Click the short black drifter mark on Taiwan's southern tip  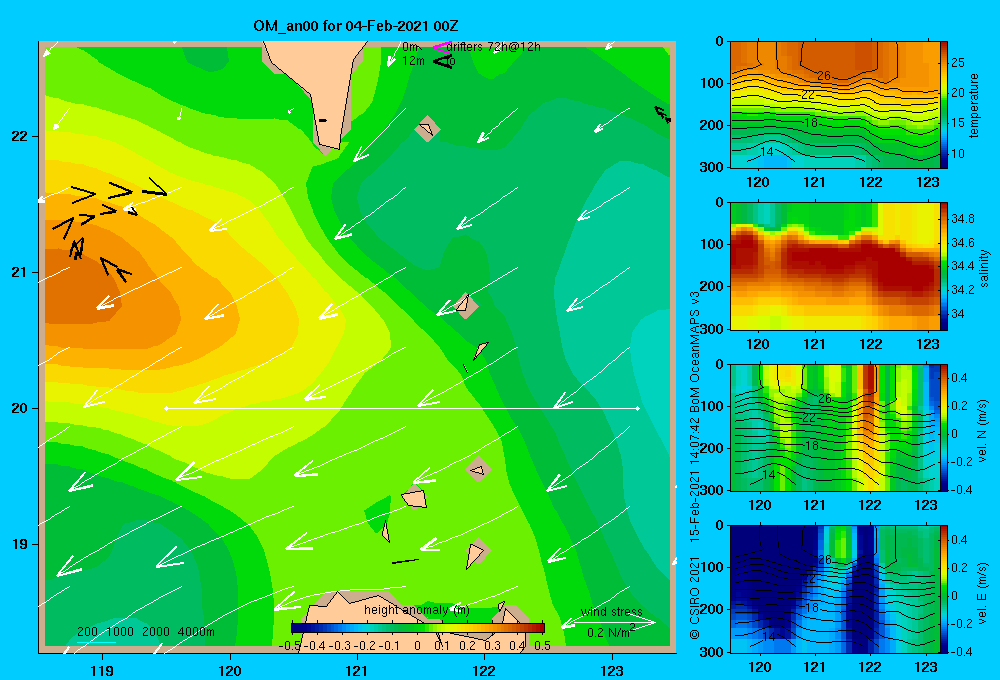(323, 120)
